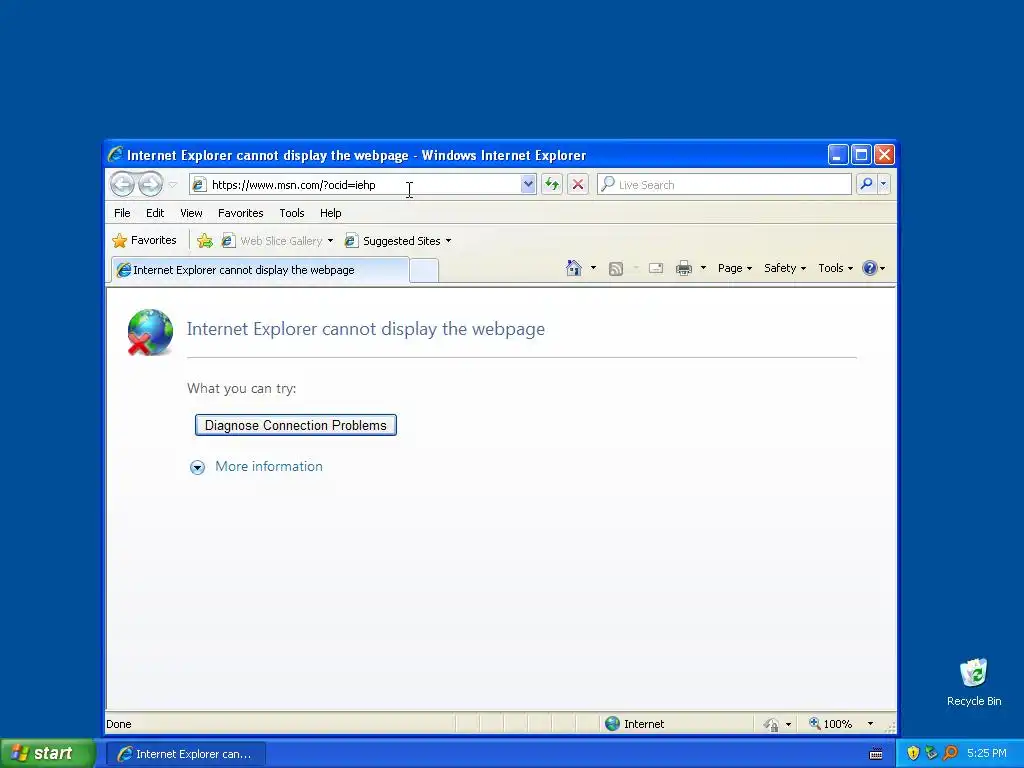Open the Security Center shield tray icon
1024x768 pixels.
pos(913,753)
